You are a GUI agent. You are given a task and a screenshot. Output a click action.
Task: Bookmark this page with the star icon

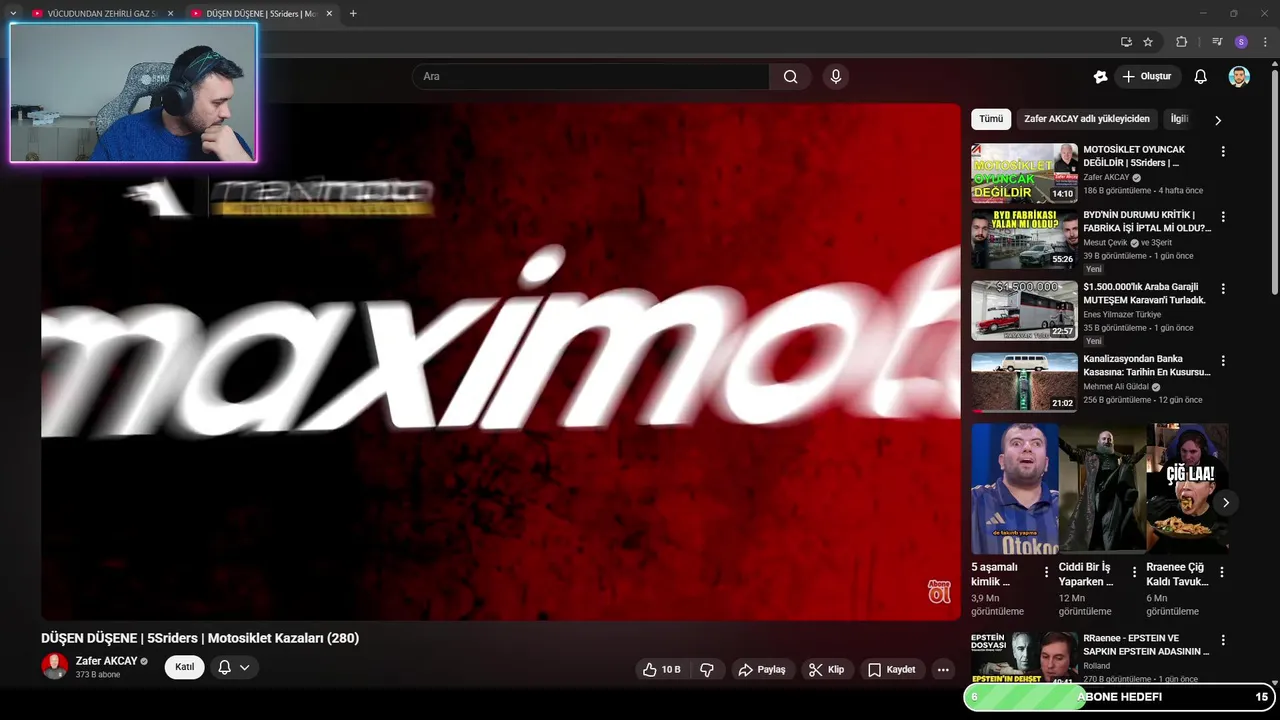pyautogui.click(x=1148, y=42)
